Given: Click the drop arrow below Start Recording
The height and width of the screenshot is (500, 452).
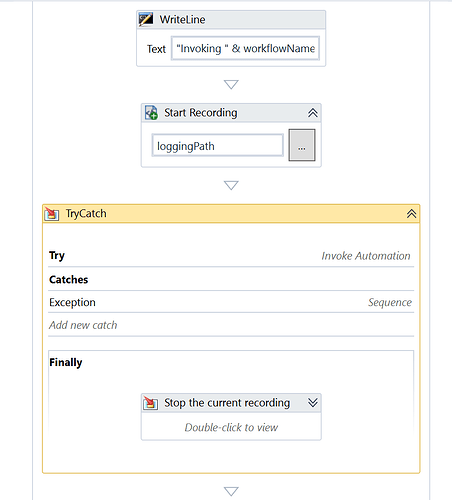Looking at the screenshot, I should [x=231, y=185].
